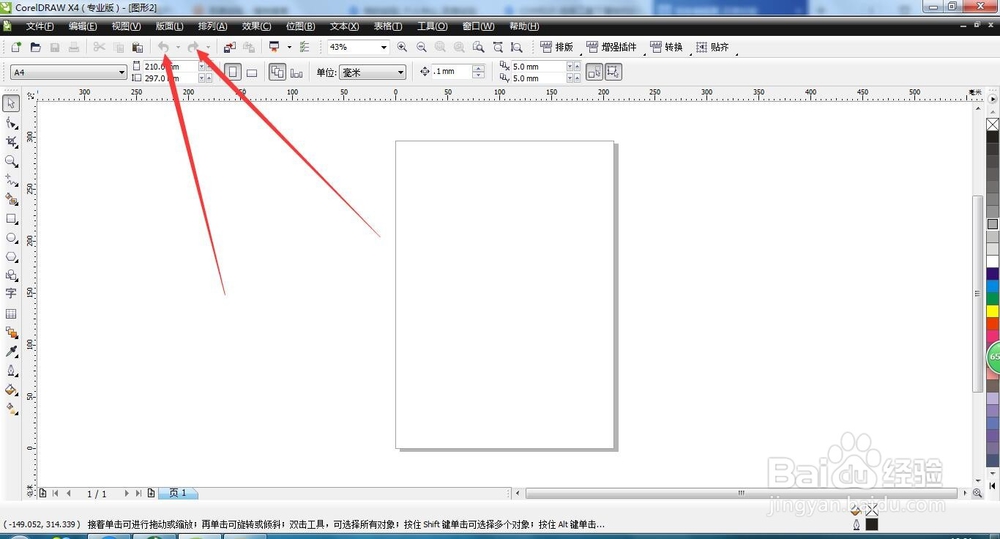Click the white swatch in the color palette

coord(993,262)
